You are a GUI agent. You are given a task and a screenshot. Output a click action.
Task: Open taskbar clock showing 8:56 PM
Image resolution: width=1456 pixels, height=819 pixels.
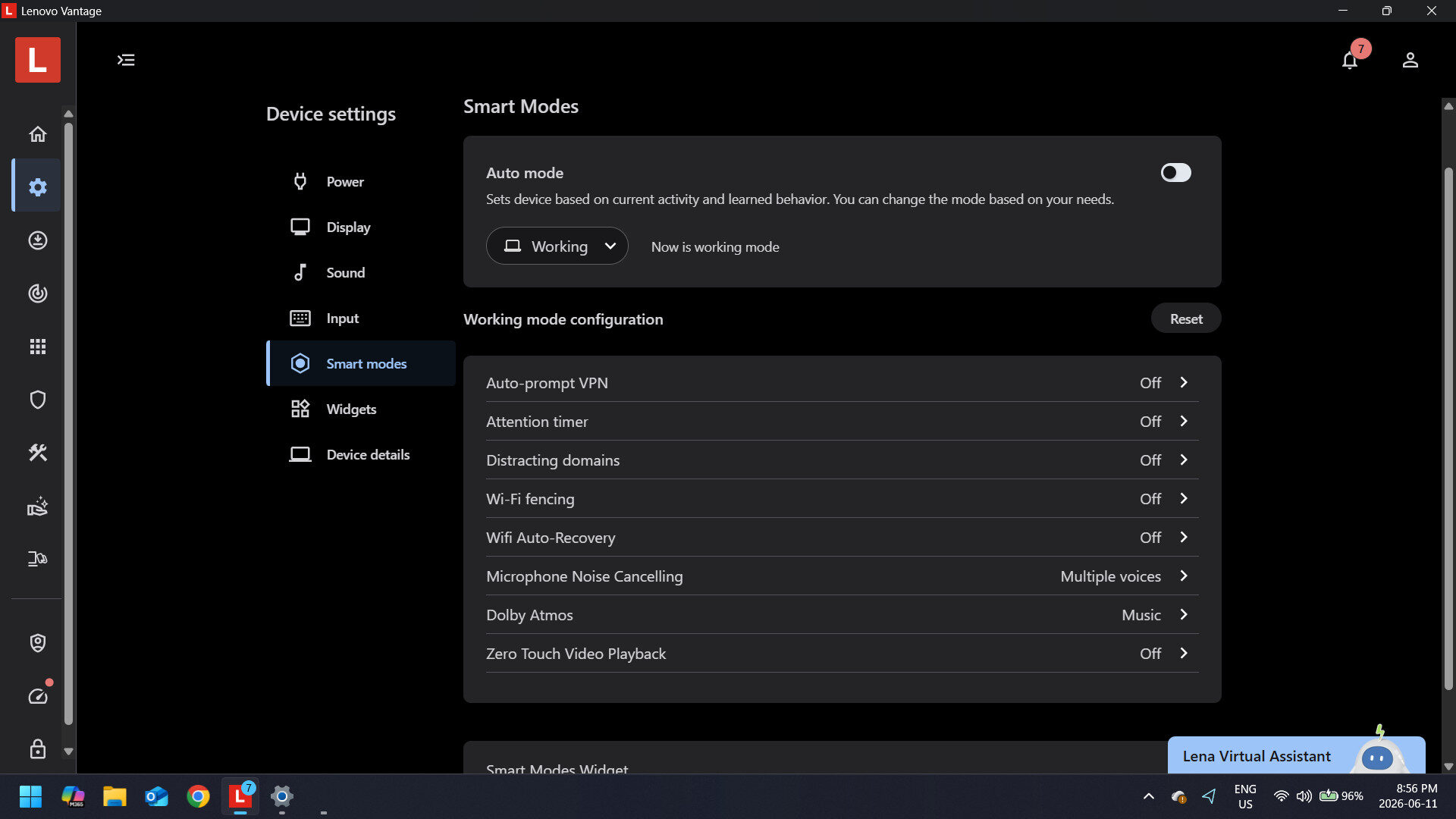tap(1408, 796)
